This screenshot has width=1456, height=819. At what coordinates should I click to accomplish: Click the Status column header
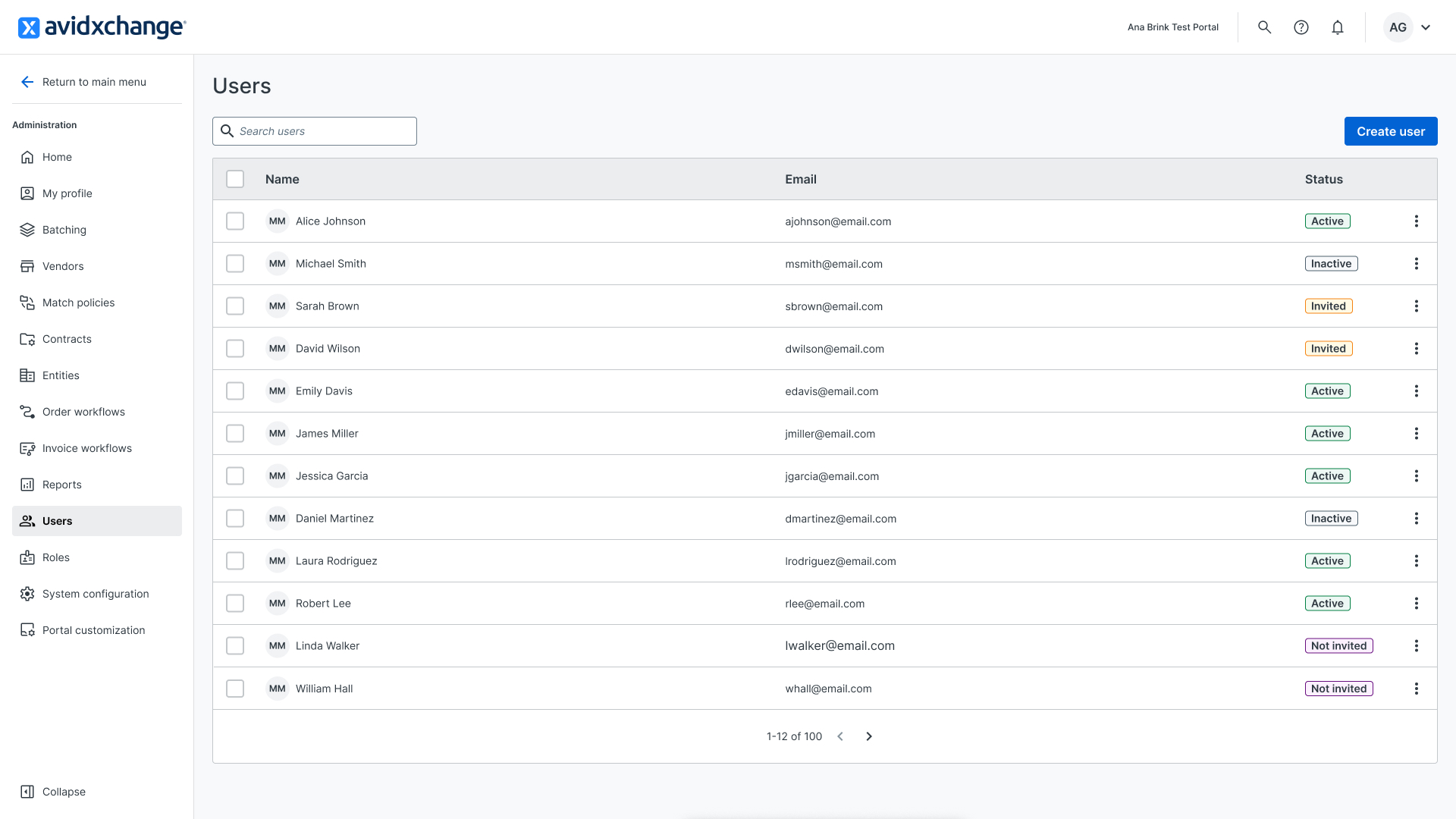(x=1323, y=179)
